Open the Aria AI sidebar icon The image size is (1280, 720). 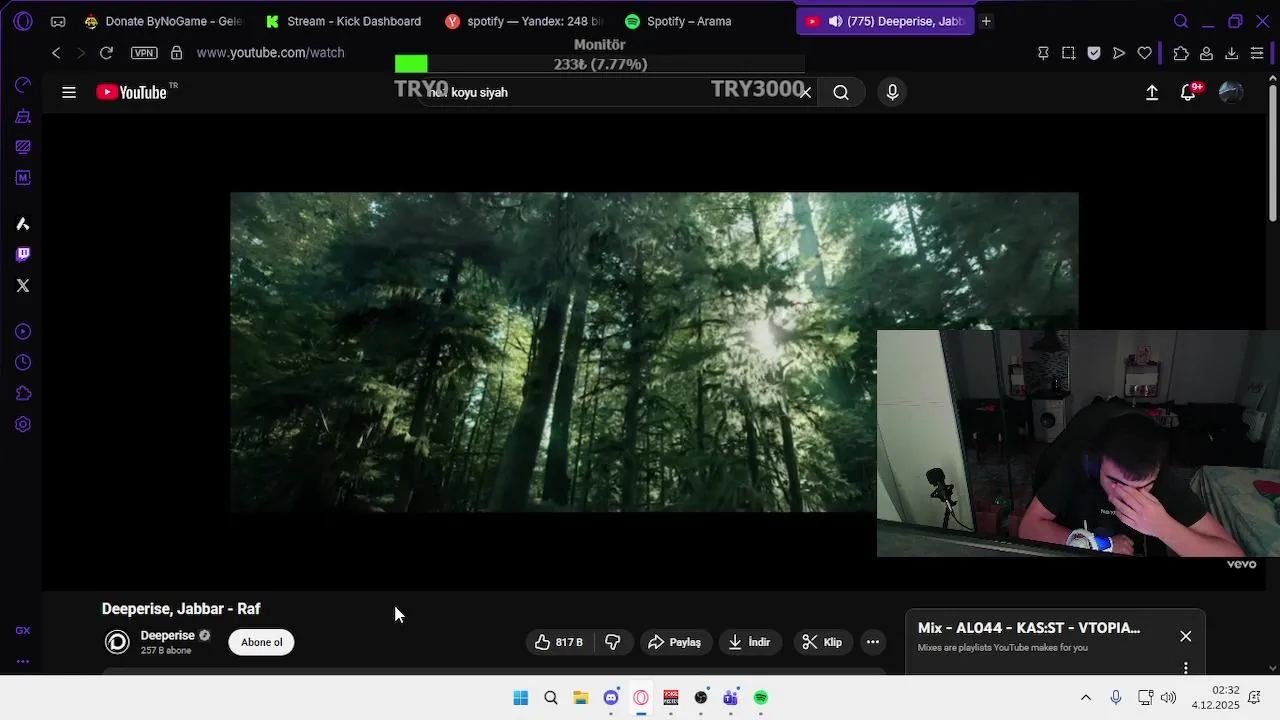[x=23, y=224]
